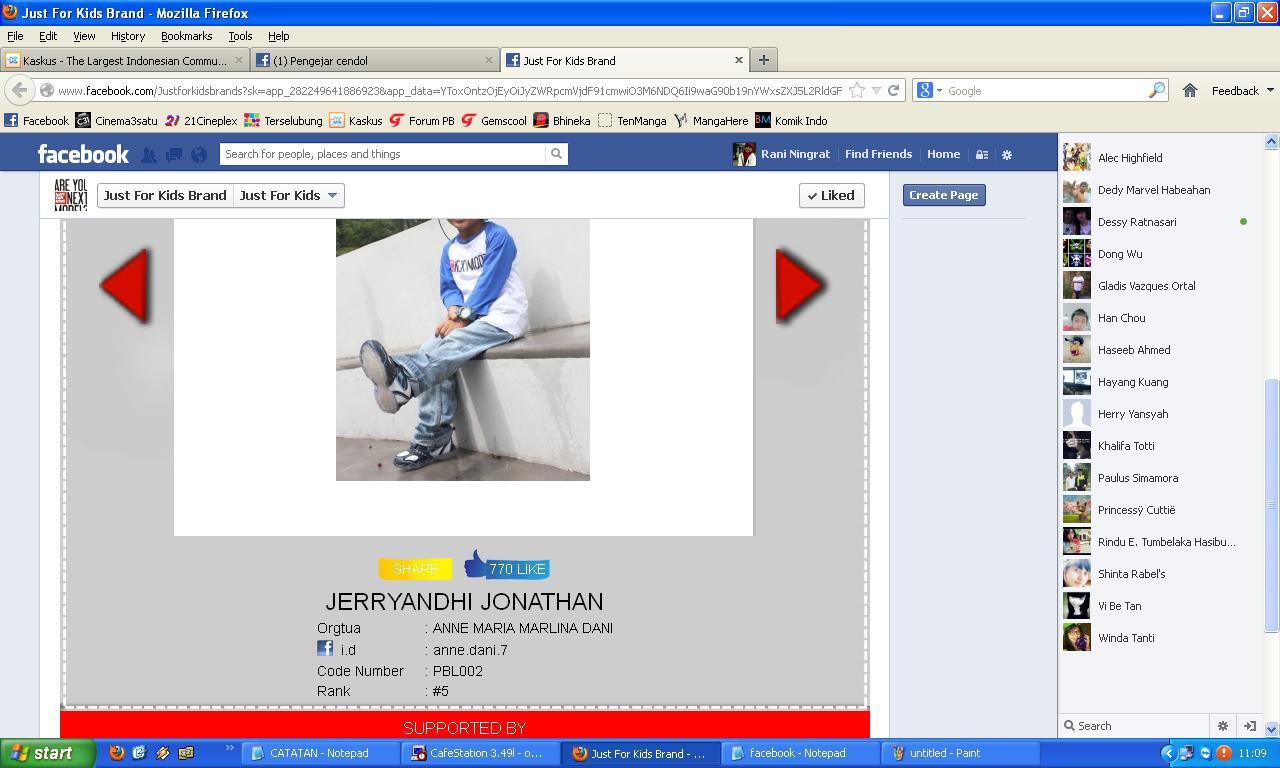Toggle the Liked button off
The width and height of the screenshot is (1280, 768).
tap(831, 195)
